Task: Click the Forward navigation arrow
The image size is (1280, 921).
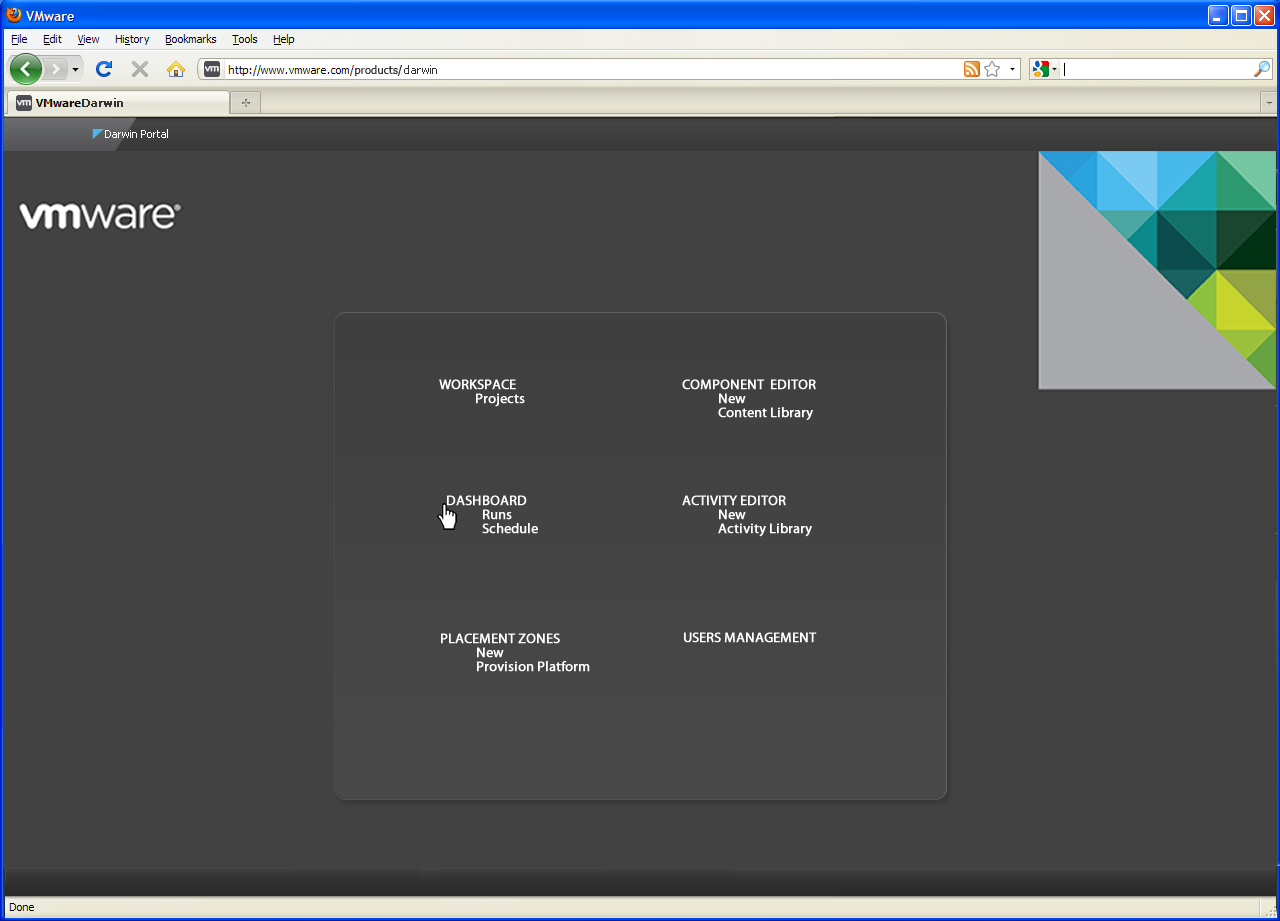Action: pos(56,69)
